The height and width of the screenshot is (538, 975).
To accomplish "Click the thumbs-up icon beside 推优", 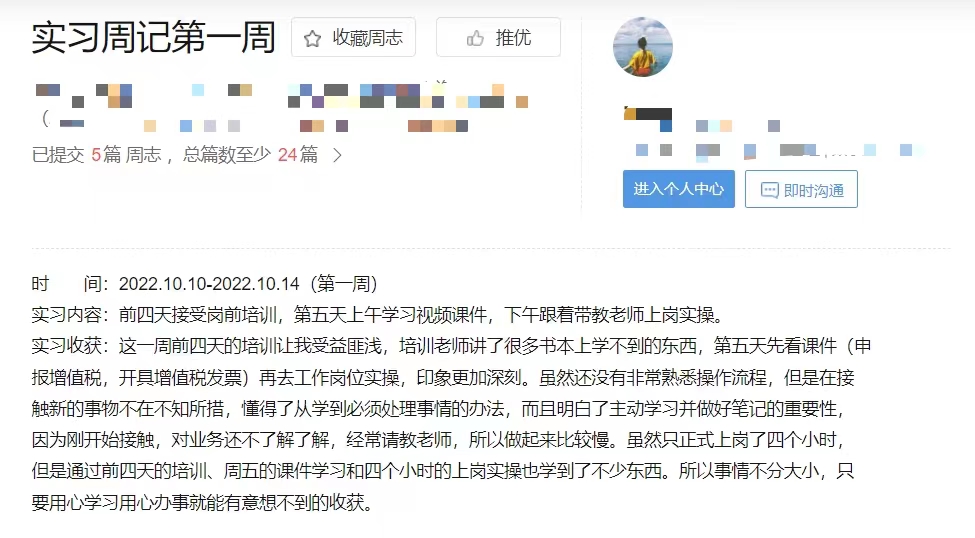I will pos(475,39).
